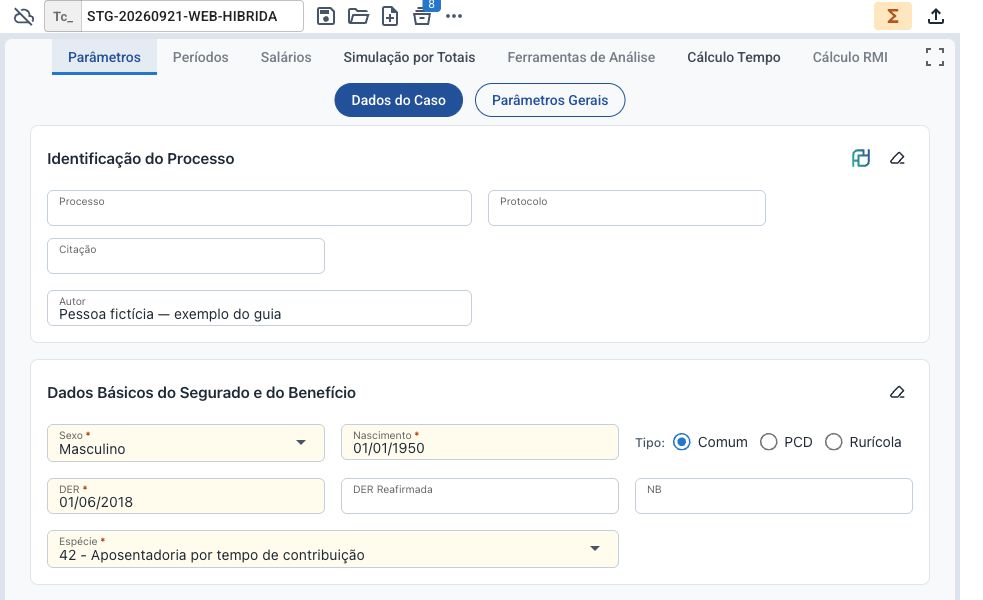Click the calculation name field STG-20260921-WEB-HIBRIDA

[x=192, y=16]
